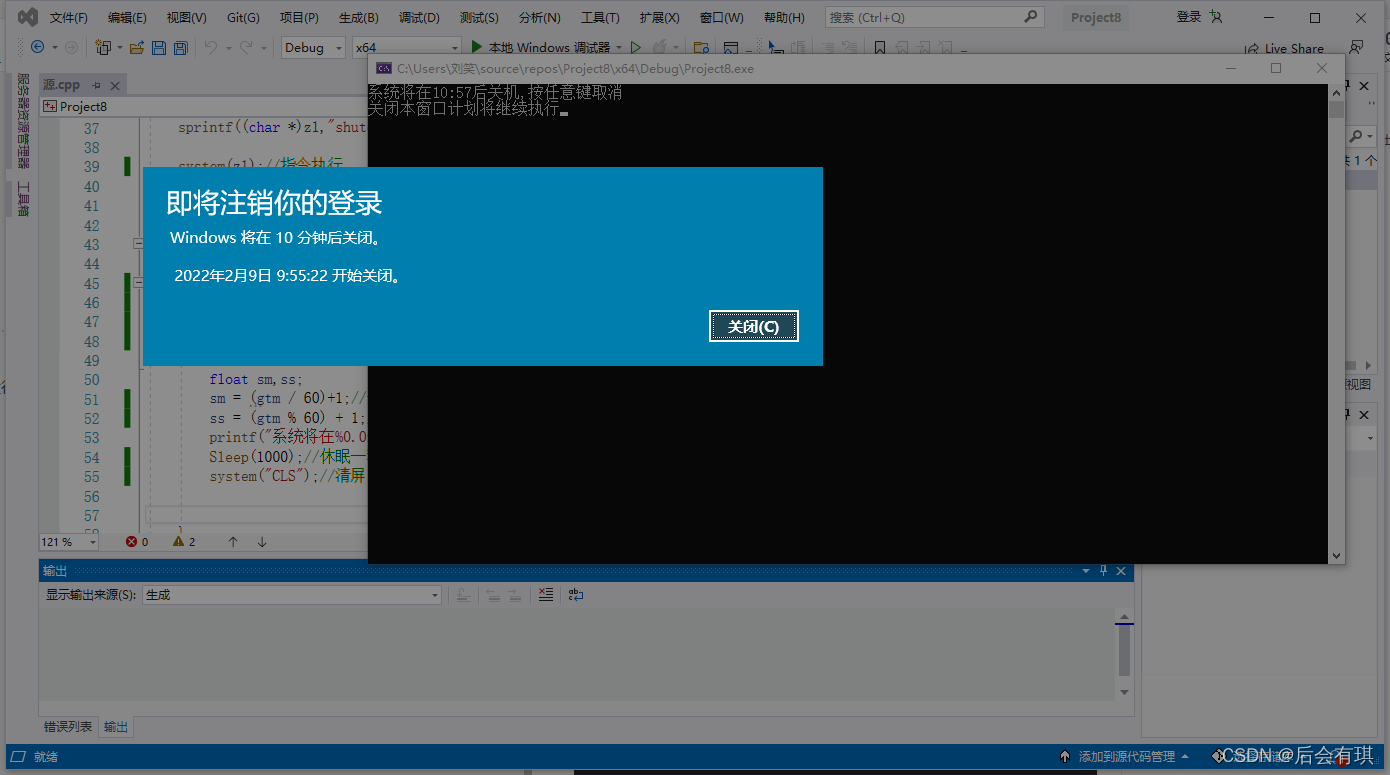Open the 项目(P) menu
This screenshot has width=1390, height=775.
click(299, 18)
